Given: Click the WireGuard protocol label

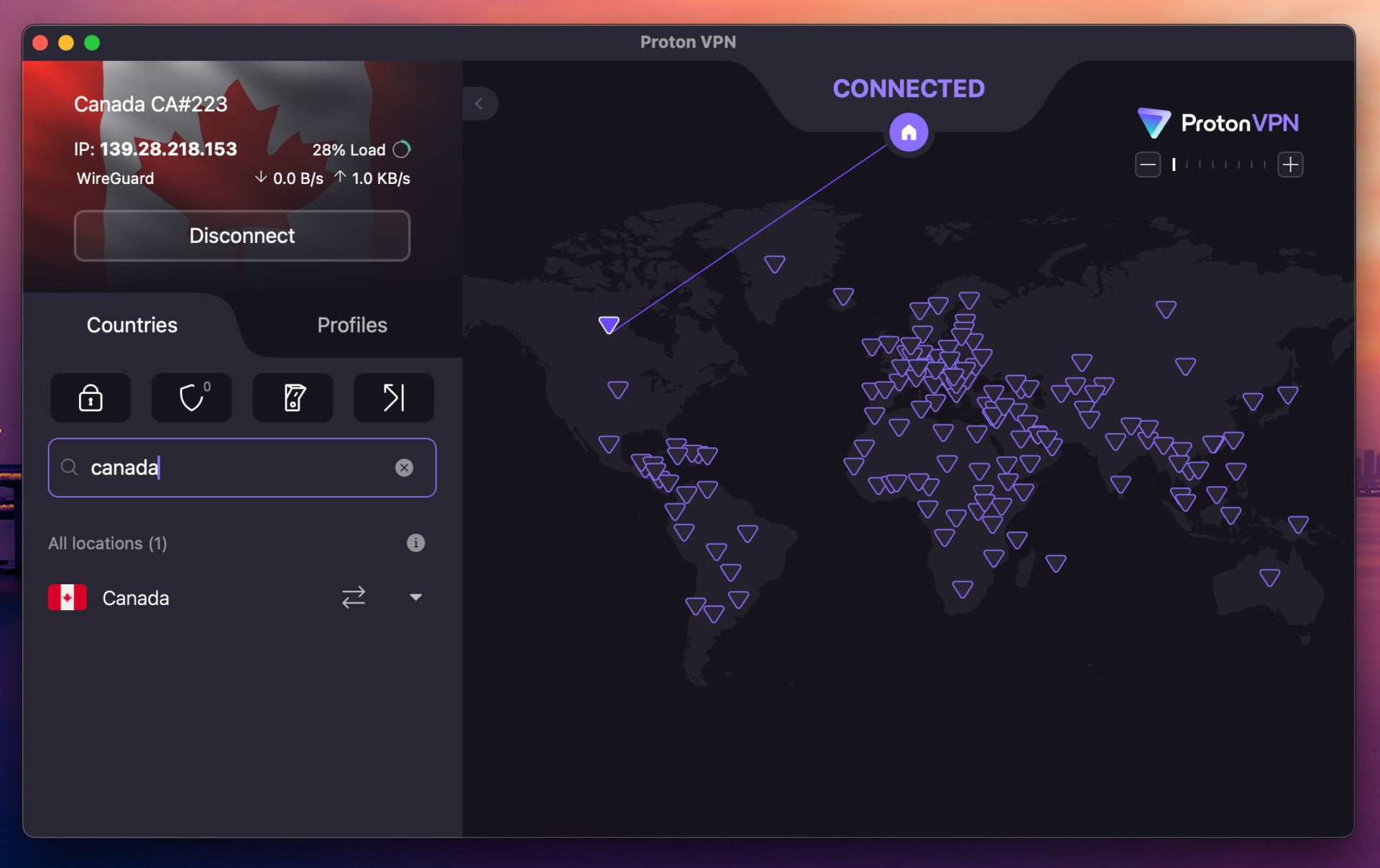Looking at the screenshot, I should (x=115, y=178).
